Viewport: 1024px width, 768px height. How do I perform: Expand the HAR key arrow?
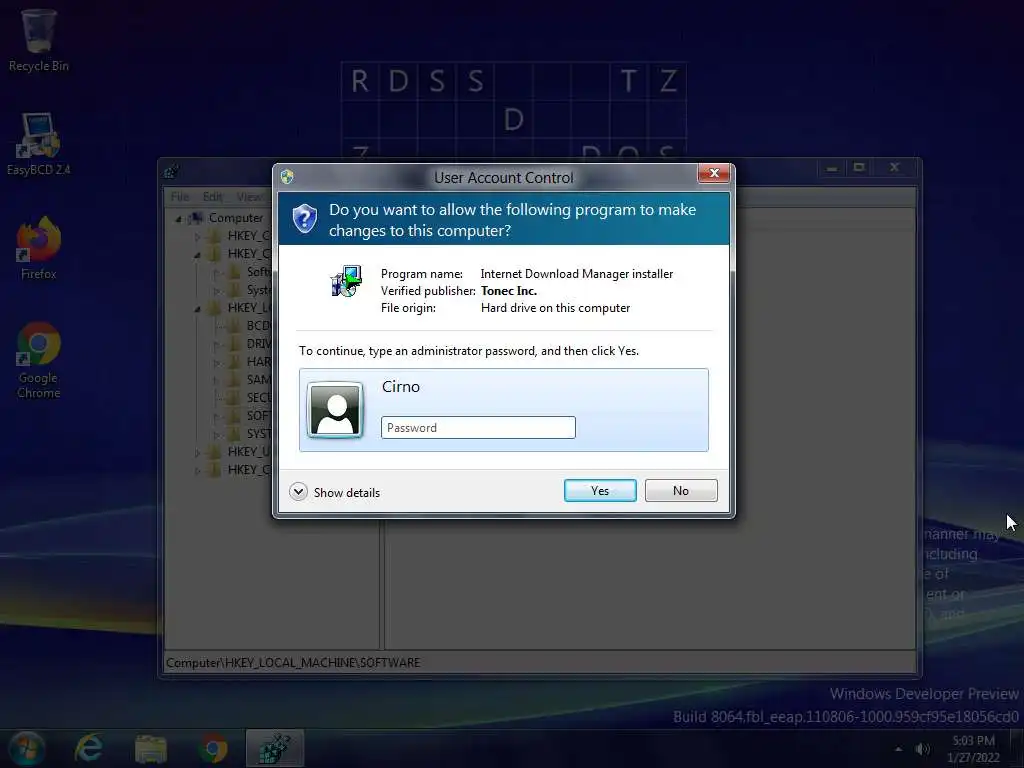(x=216, y=361)
